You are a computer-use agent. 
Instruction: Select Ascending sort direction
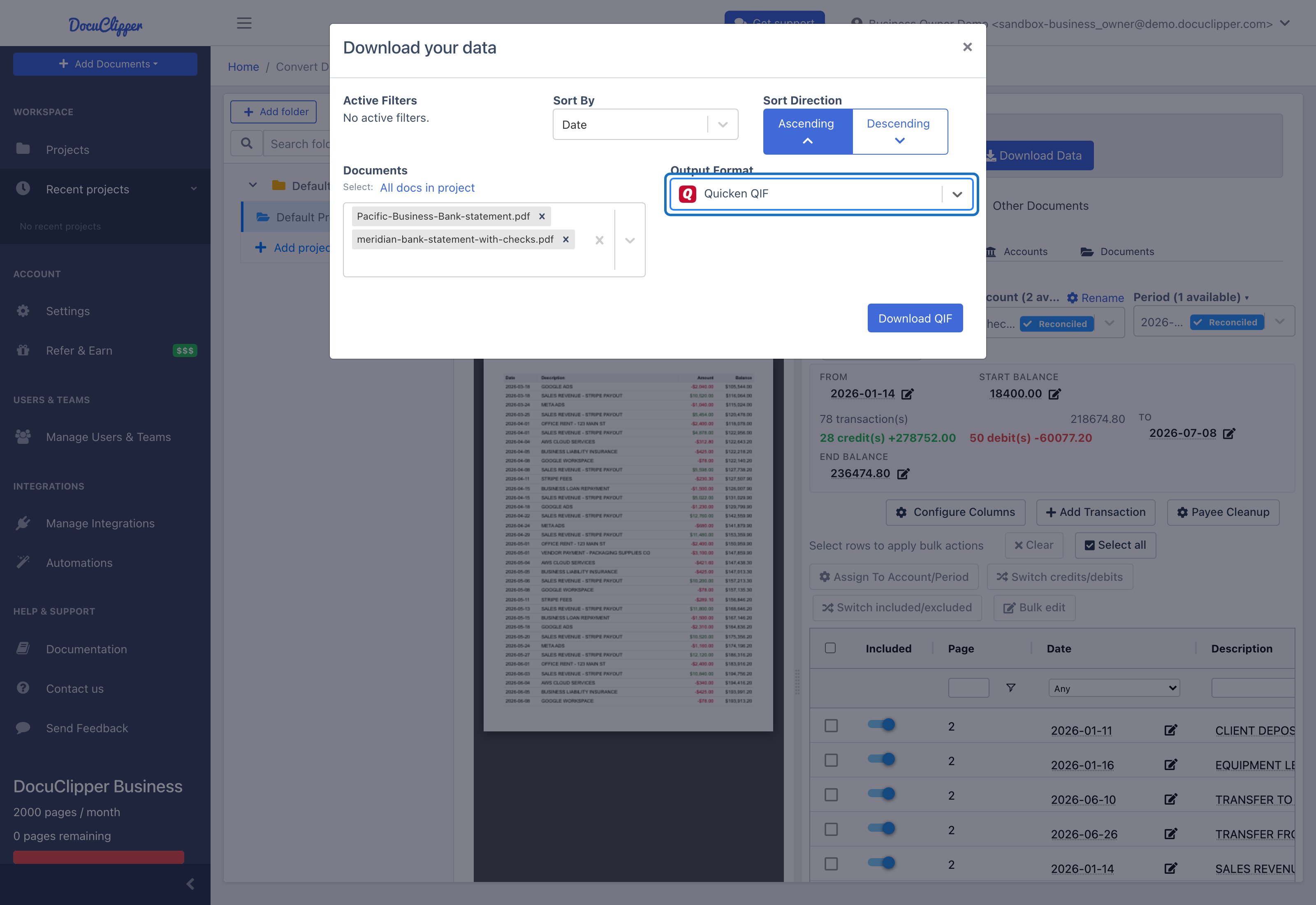(807, 131)
